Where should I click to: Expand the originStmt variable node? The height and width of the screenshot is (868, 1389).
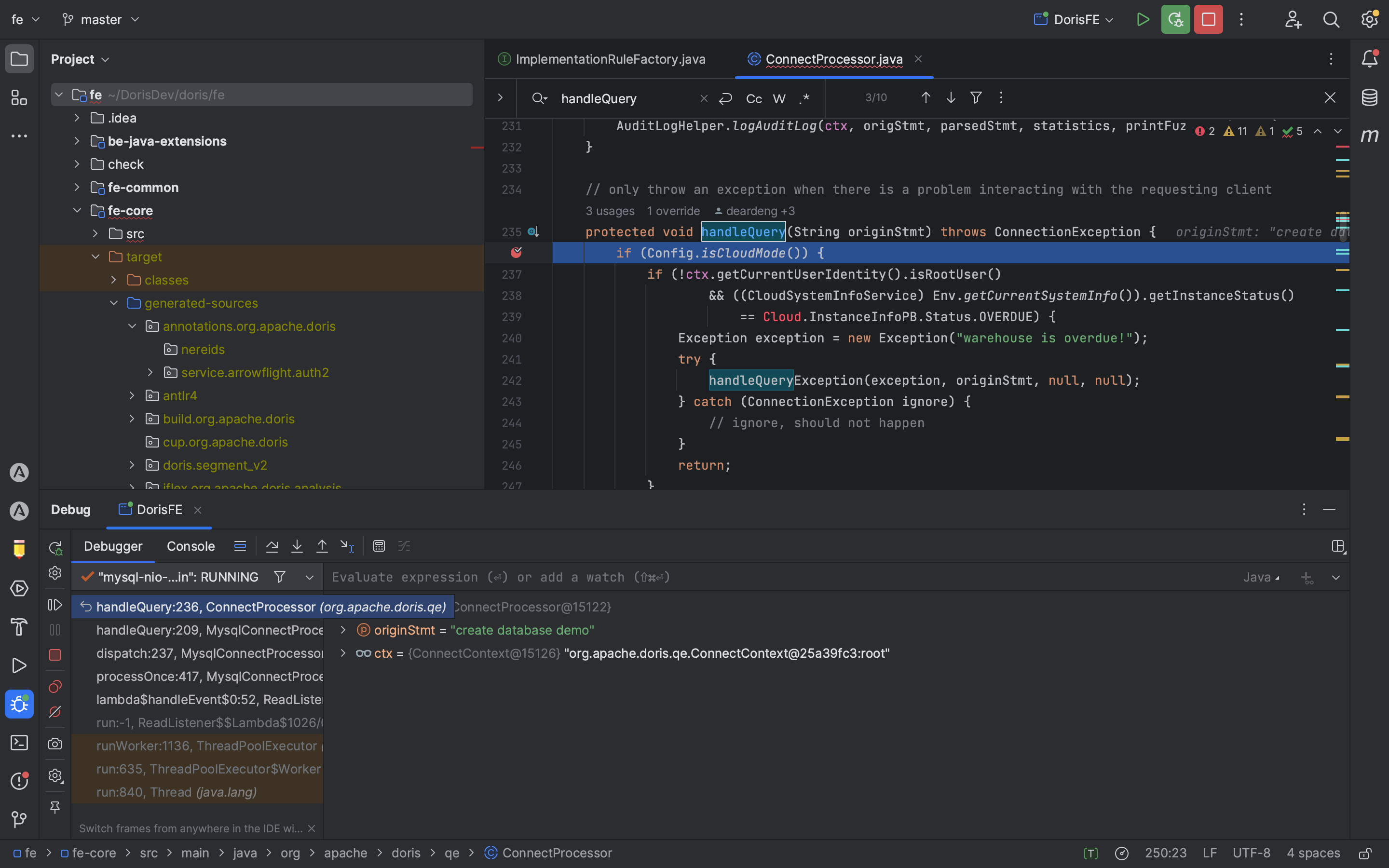tap(342, 630)
